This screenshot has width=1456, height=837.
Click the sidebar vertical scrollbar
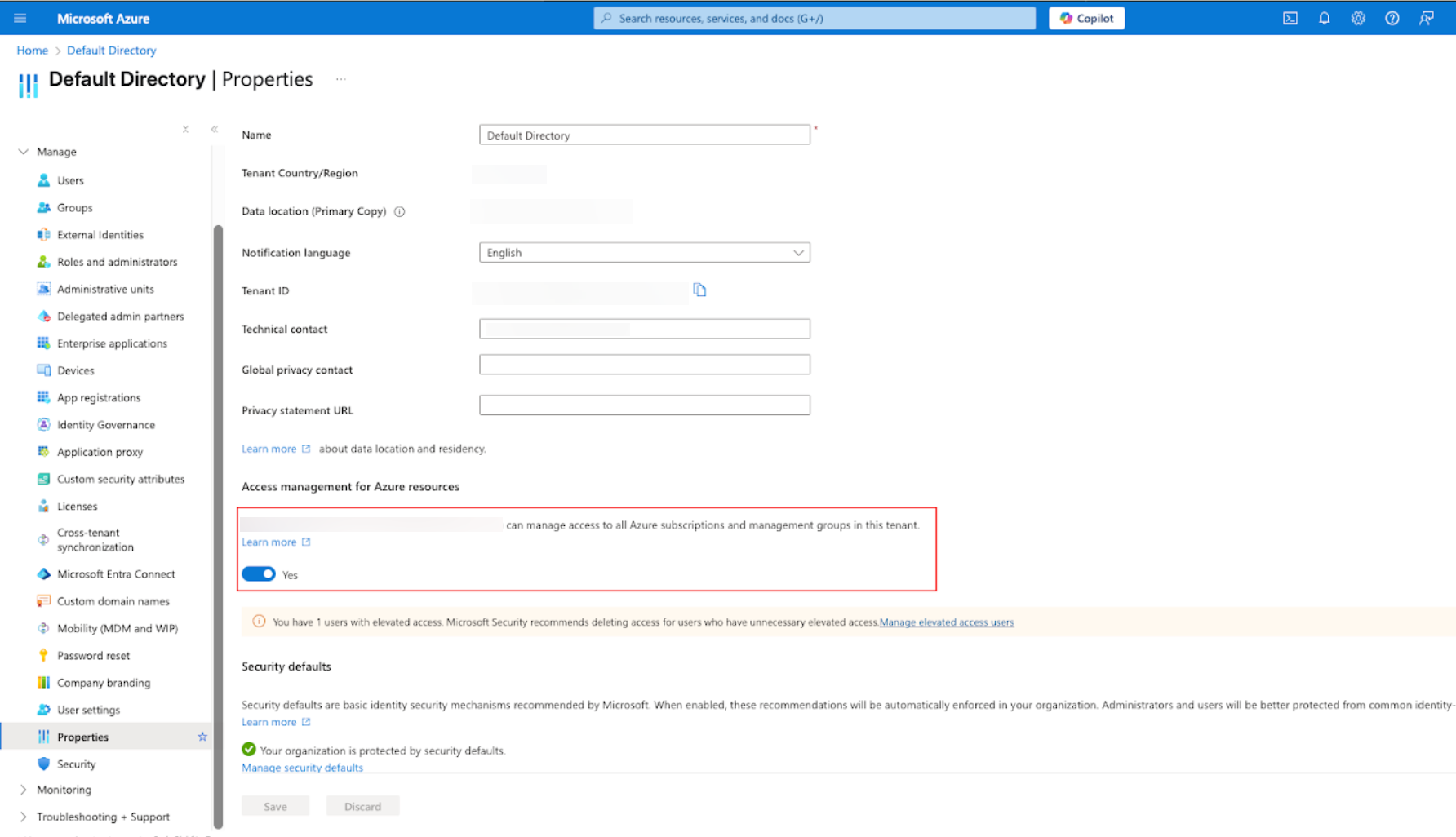(x=218, y=526)
